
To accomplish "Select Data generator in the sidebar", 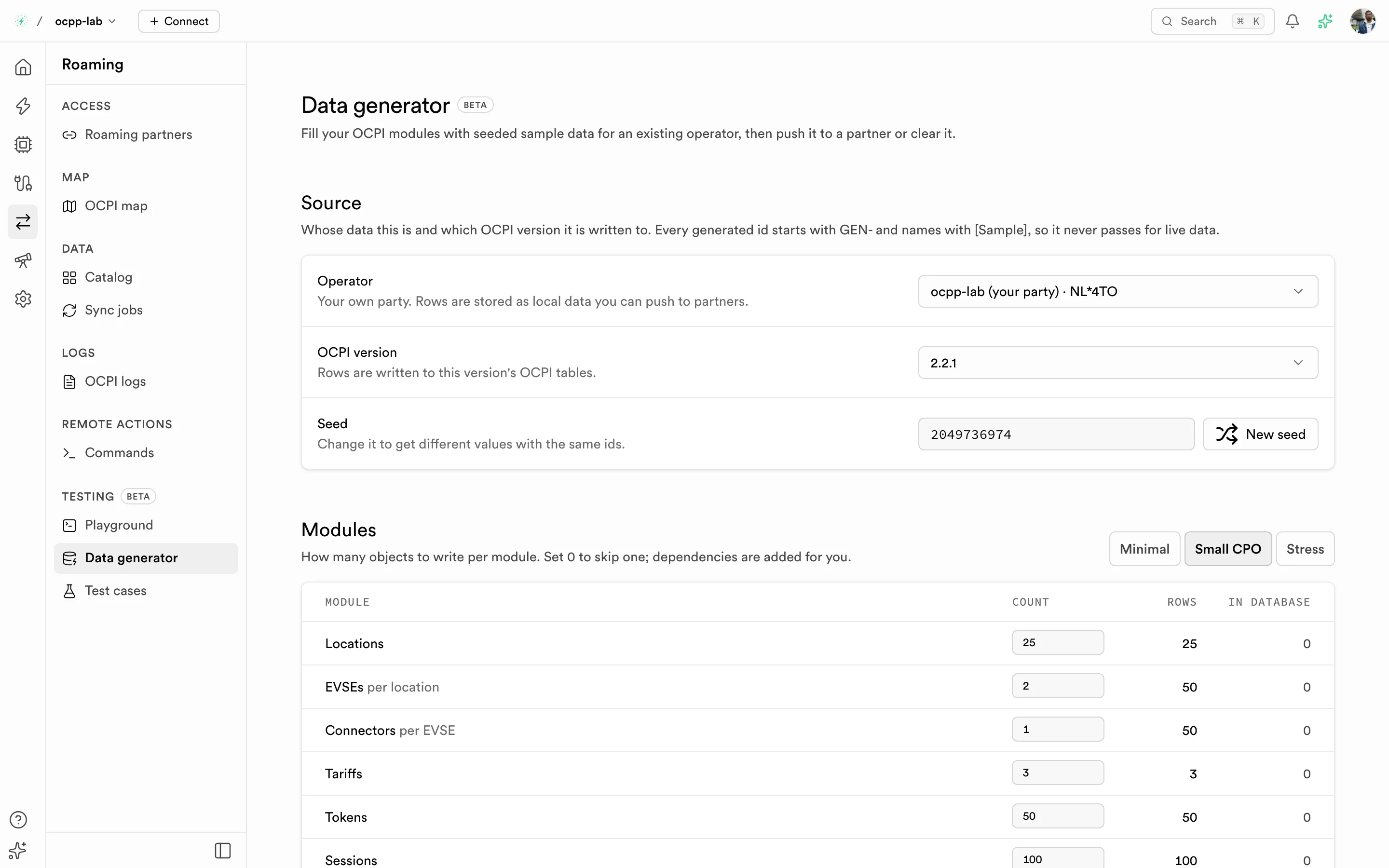I will coord(146,558).
